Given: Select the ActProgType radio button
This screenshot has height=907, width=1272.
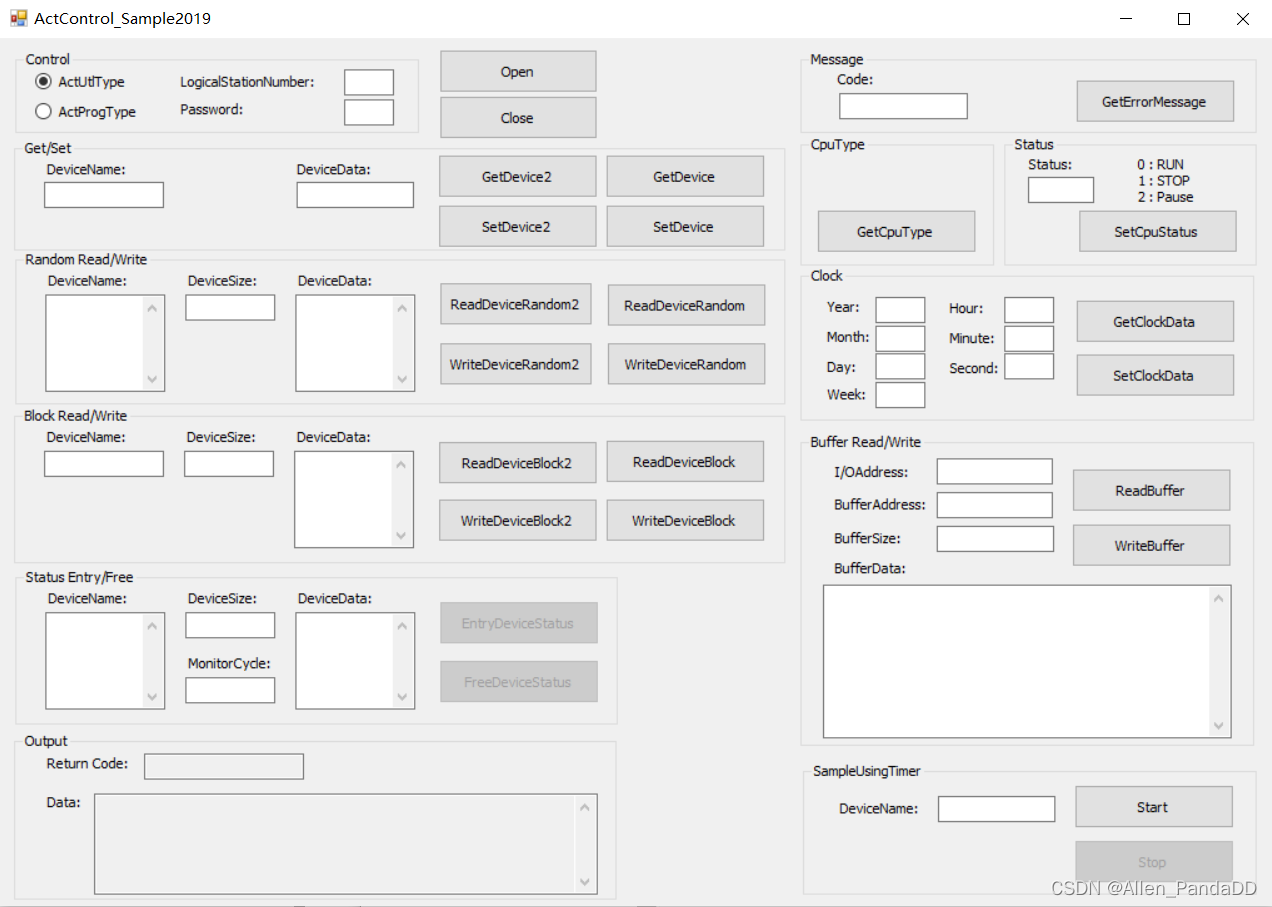Looking at the screenshot, I should point(43,112).
